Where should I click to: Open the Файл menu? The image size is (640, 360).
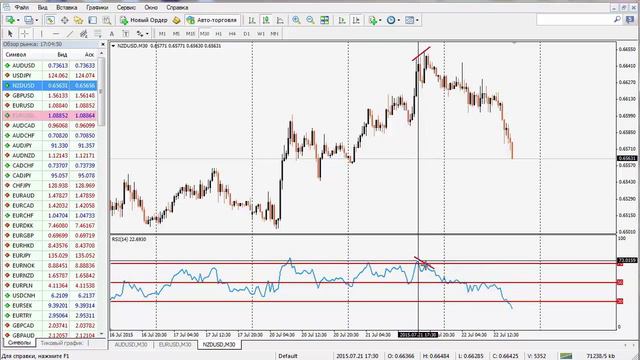pos(22,7)
